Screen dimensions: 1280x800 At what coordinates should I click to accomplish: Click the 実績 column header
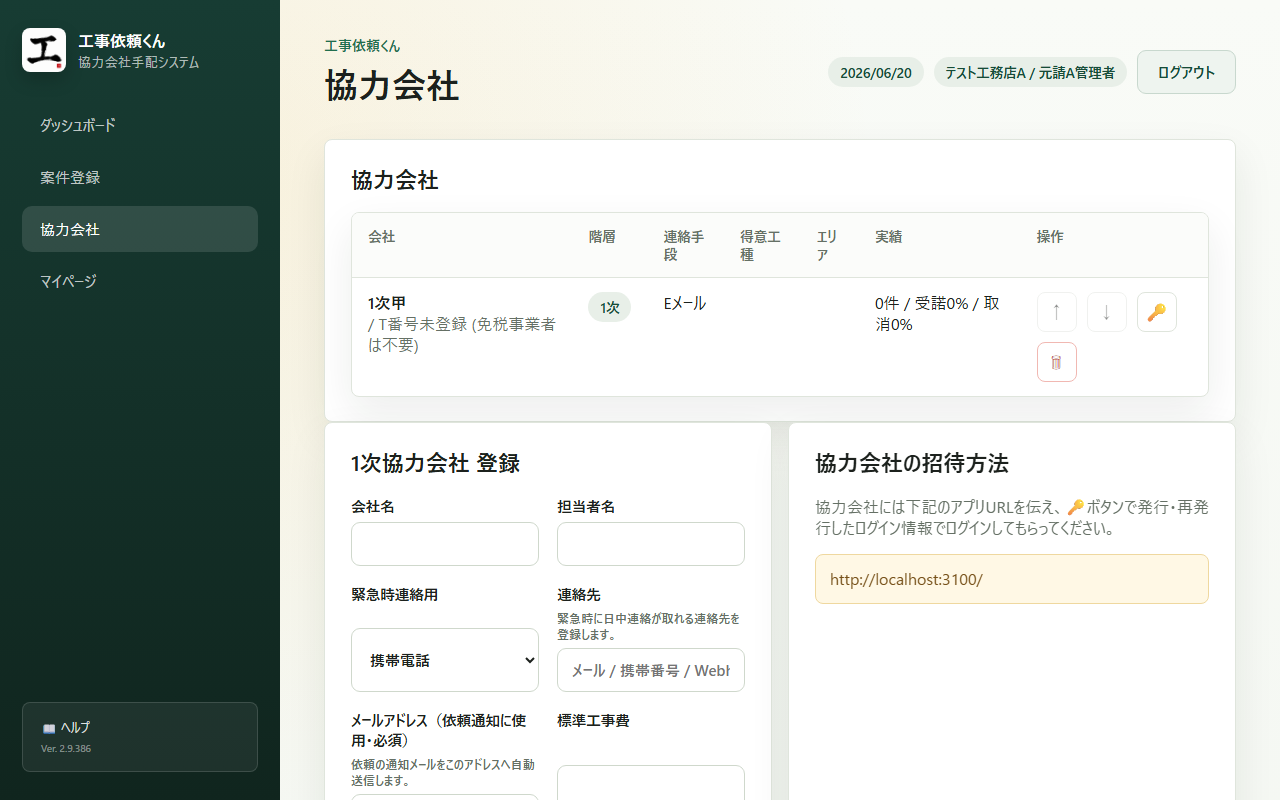point(889,237)
